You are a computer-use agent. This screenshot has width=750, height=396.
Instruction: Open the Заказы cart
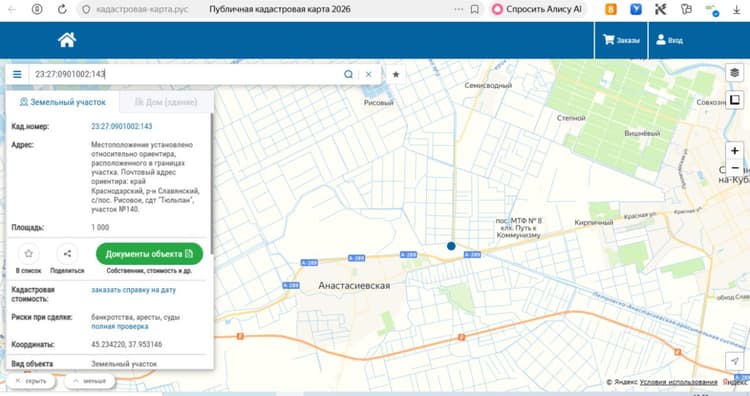621,40
